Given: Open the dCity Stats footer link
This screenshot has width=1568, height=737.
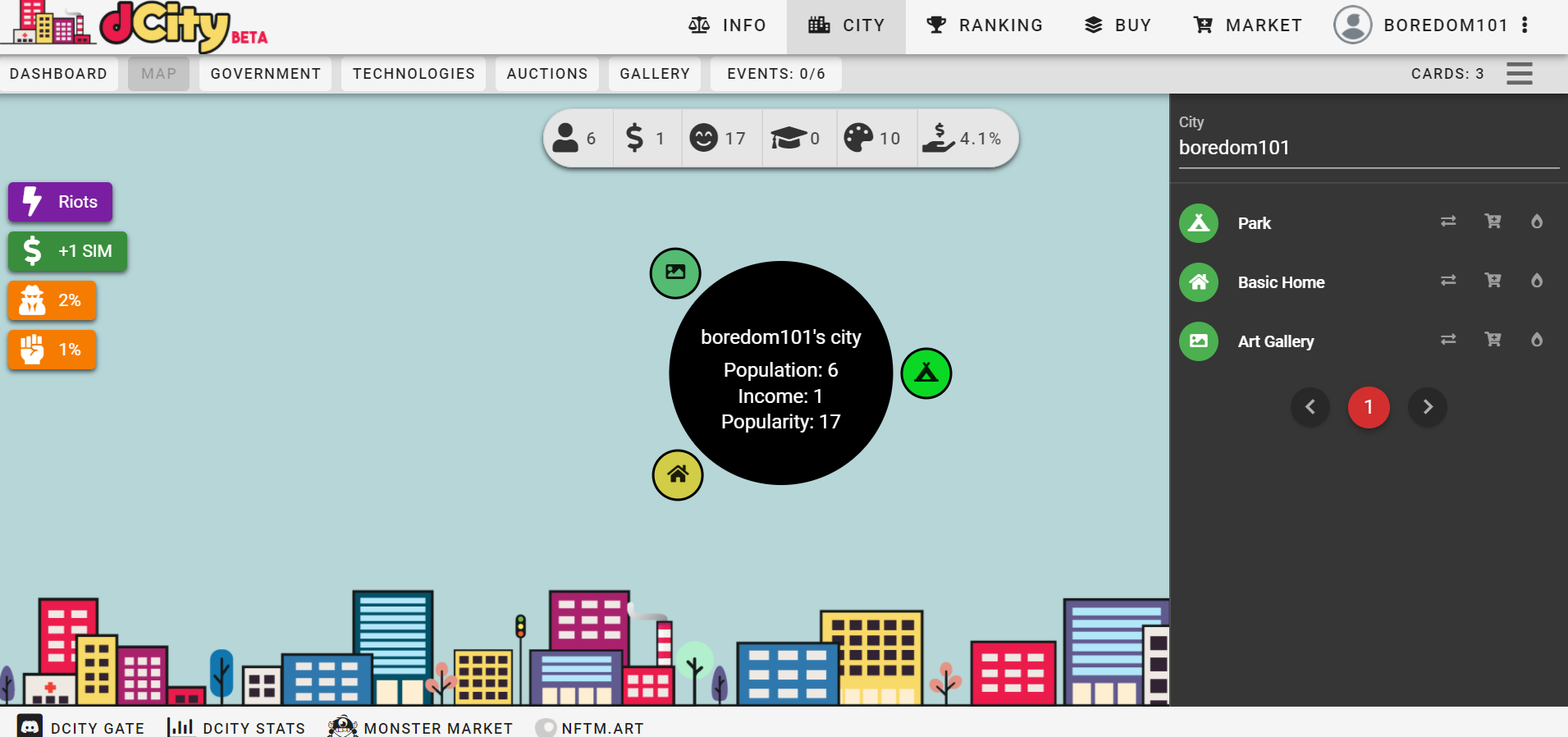Looking at the screenshot, I should tap(236, 727).
